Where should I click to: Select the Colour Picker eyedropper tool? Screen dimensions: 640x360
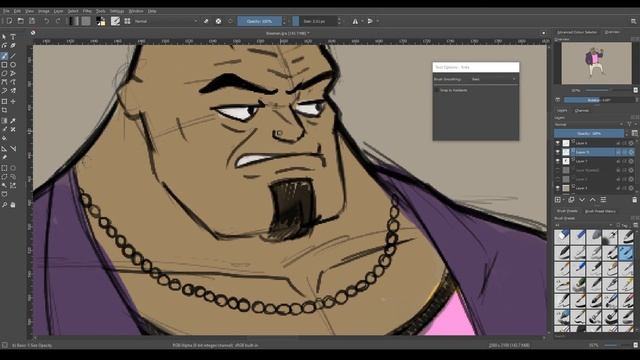[x=13, y=121]
